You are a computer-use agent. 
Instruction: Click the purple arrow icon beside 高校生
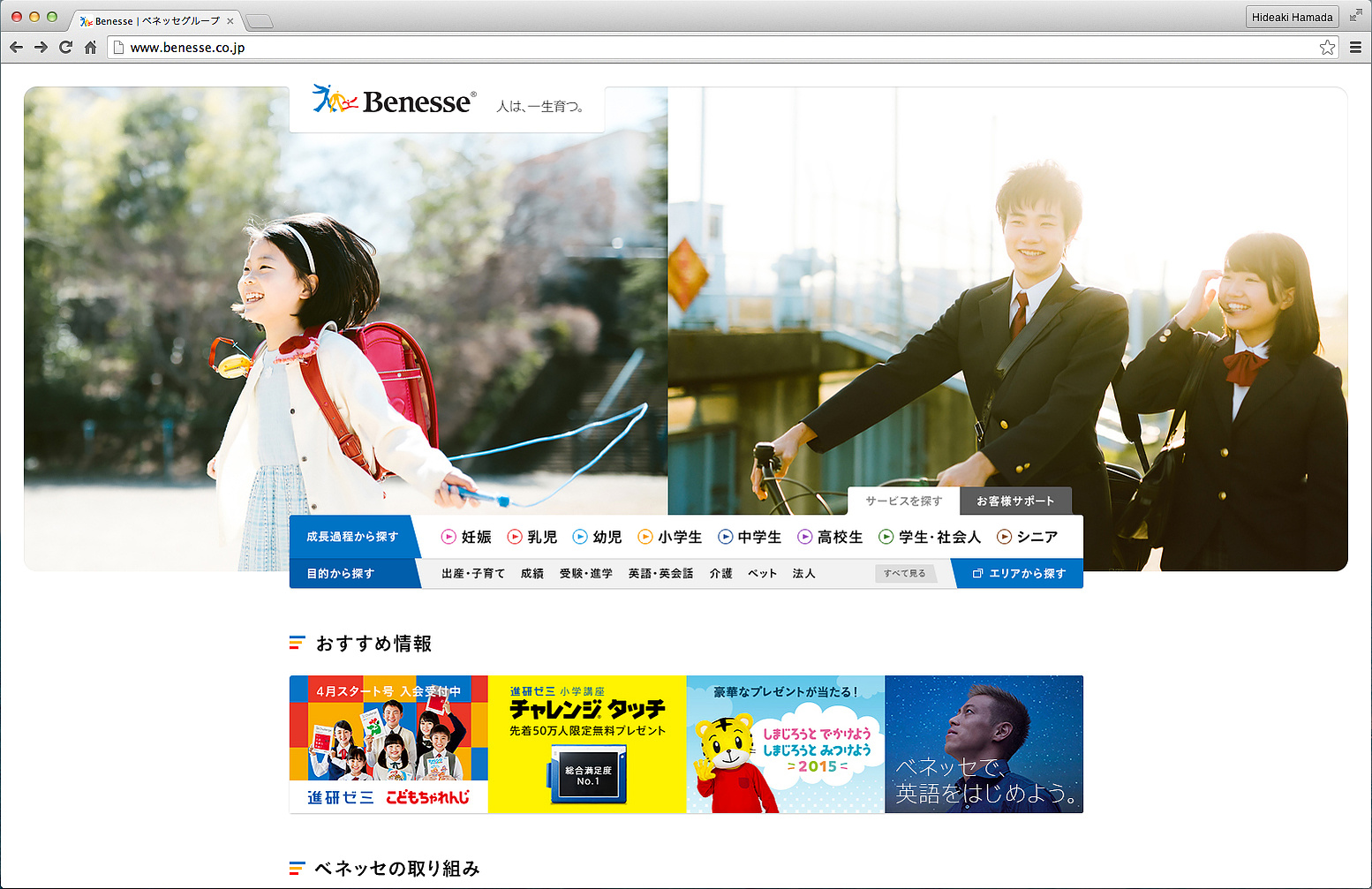tap(805, 537)
